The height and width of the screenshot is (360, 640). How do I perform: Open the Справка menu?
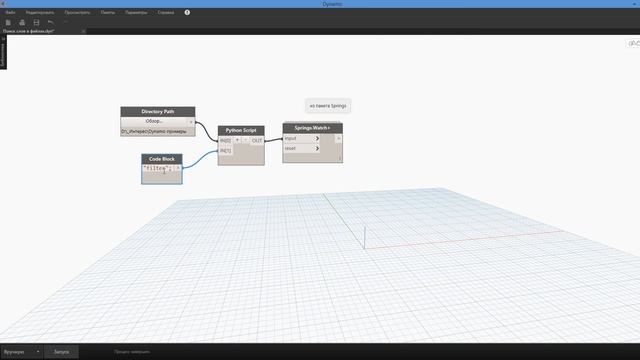click(x=166, y=13)
